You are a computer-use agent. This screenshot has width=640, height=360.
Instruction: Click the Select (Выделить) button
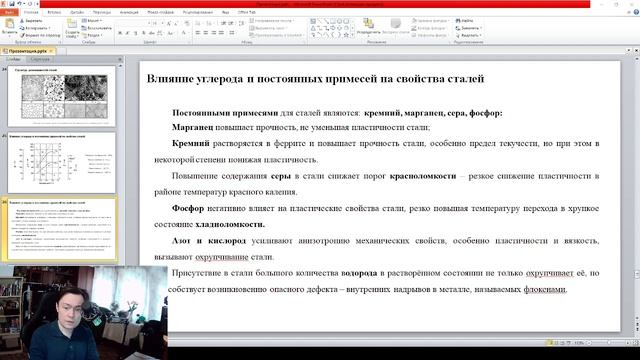coord(469,36)
